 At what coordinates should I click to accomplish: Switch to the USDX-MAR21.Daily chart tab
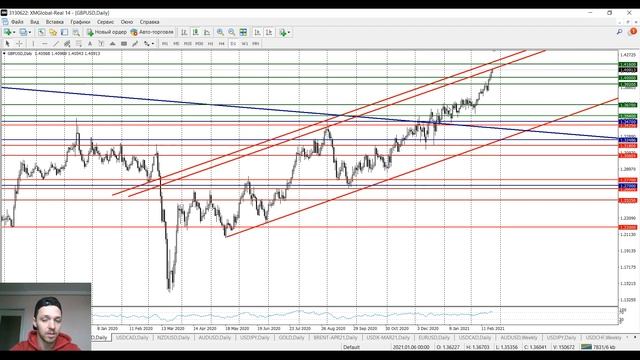388,338
